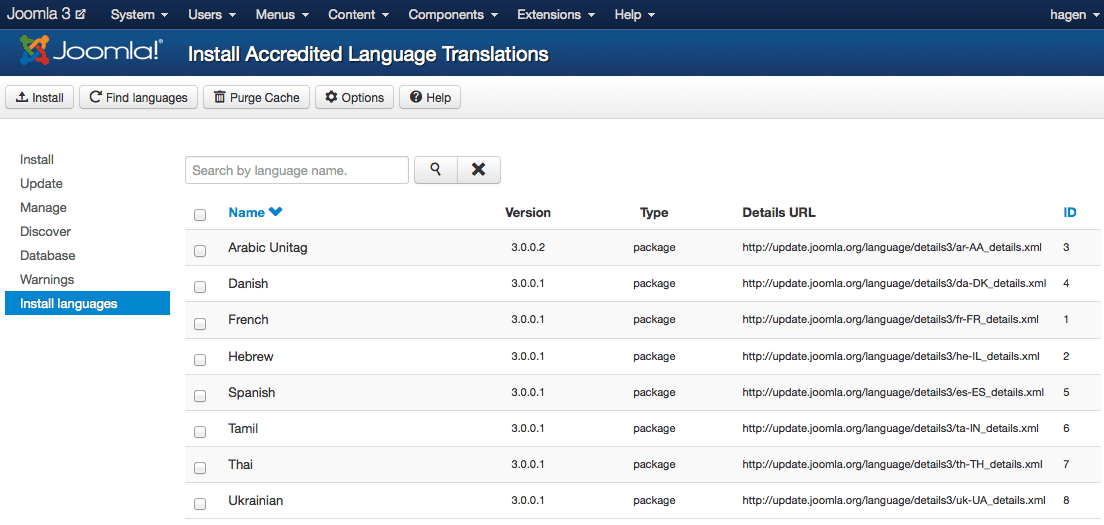Select the French language checkbox
This screenshot has width=1104, height=525.
[x=200, y=323]
